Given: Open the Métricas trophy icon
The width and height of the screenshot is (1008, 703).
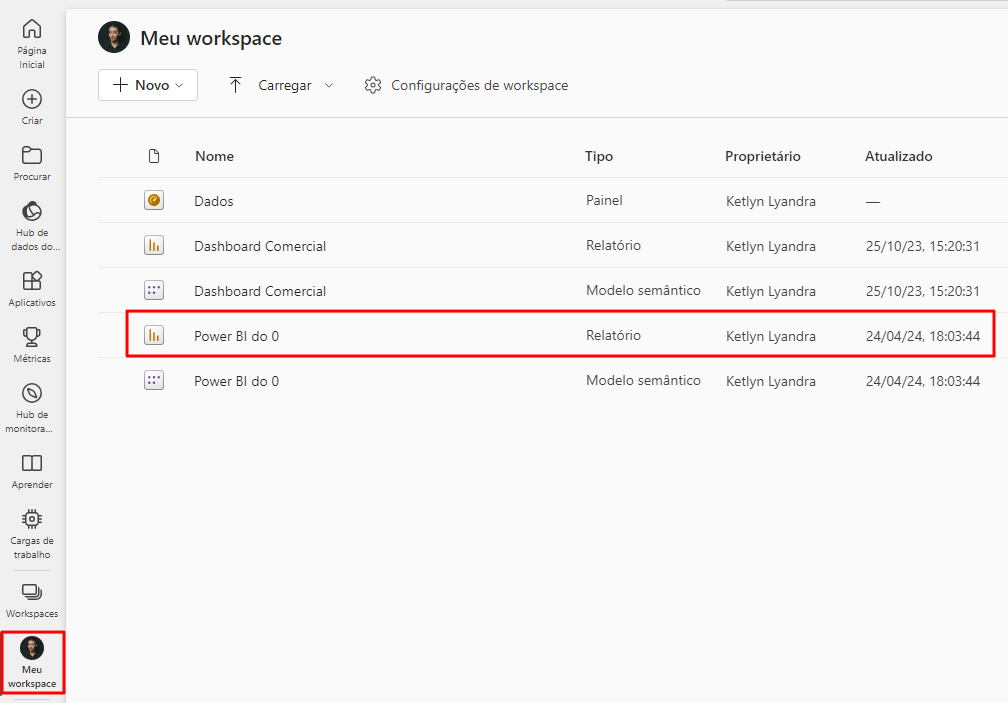Looking at the screenshot, I should click(32, 337).
